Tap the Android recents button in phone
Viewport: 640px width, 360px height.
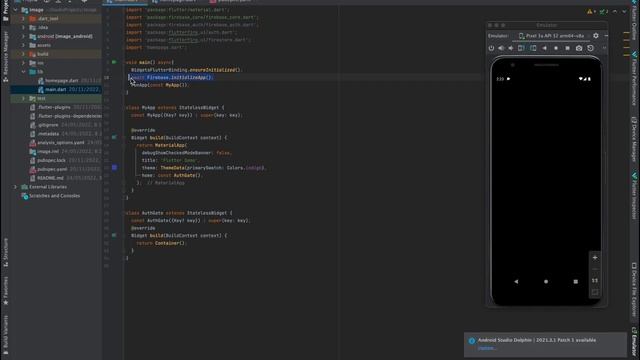point(576,281)
